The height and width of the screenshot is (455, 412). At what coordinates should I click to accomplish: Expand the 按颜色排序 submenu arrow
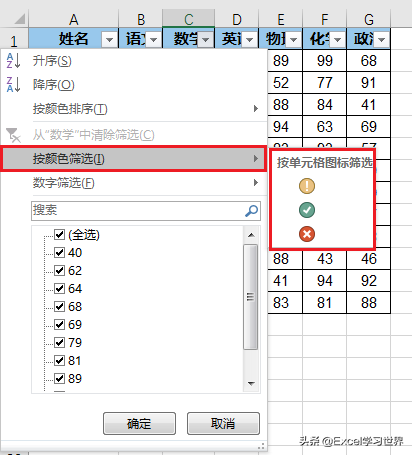click(x=256, y=109)
